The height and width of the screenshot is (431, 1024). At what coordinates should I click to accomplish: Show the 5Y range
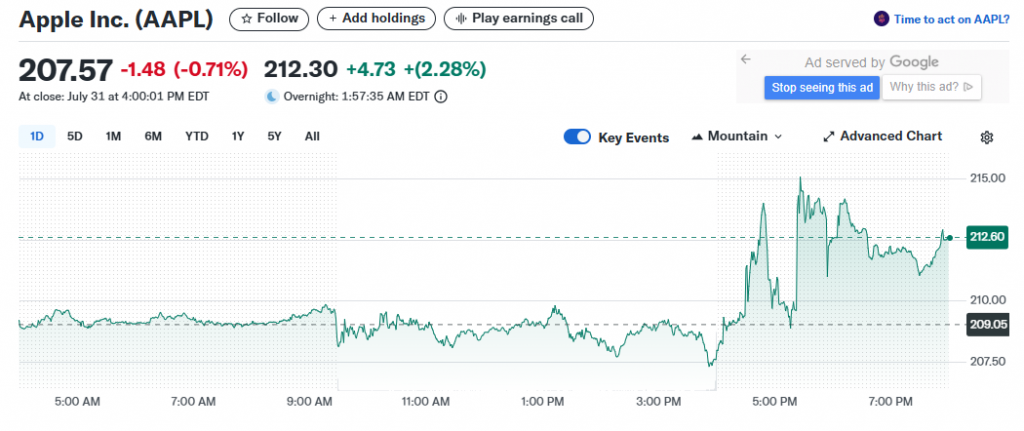pos(274,136)
